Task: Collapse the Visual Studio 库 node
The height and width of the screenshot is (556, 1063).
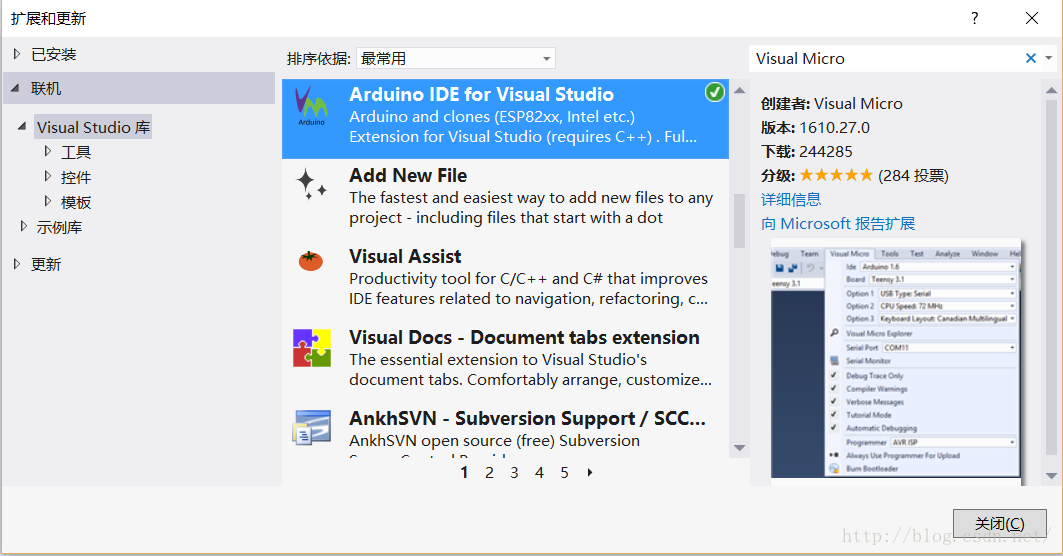Action: click(22, 126)
